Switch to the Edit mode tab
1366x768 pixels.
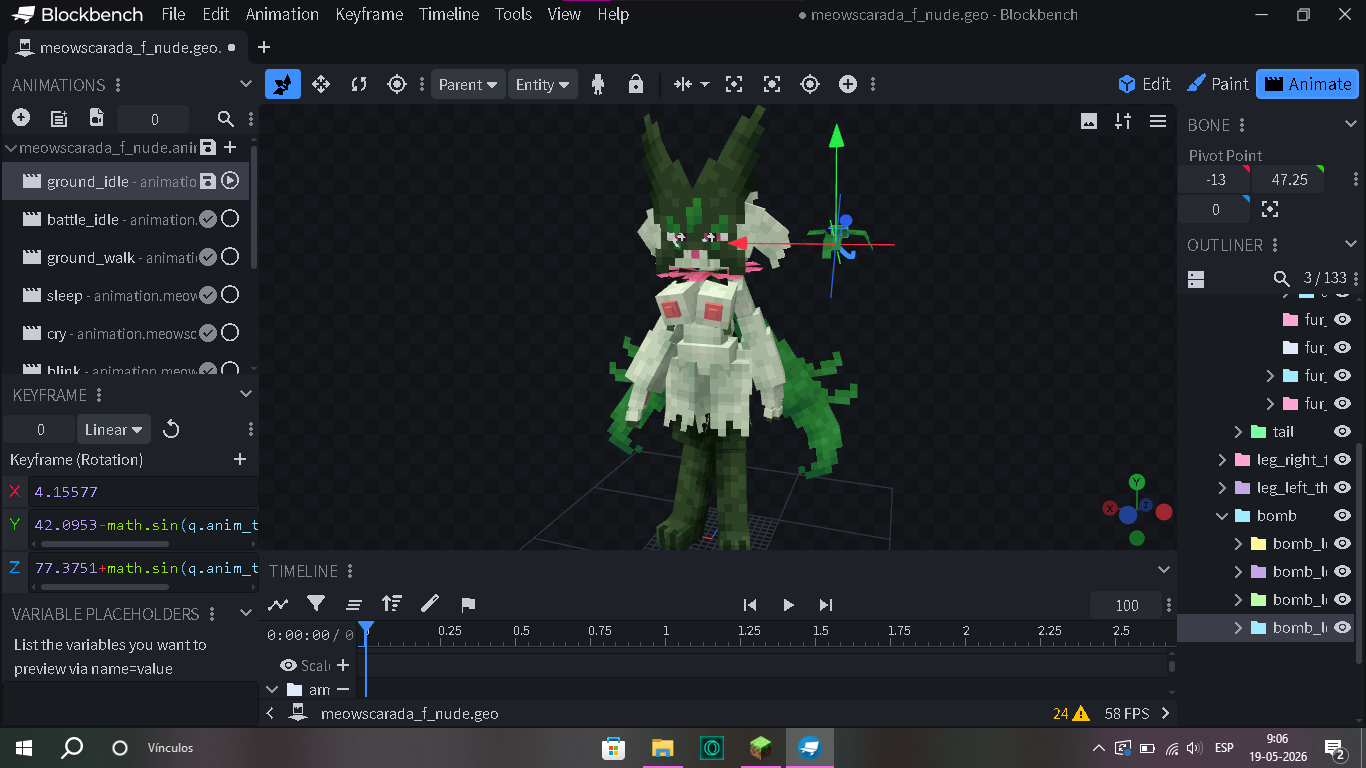pyautogui.click(x=1144, y=84)
